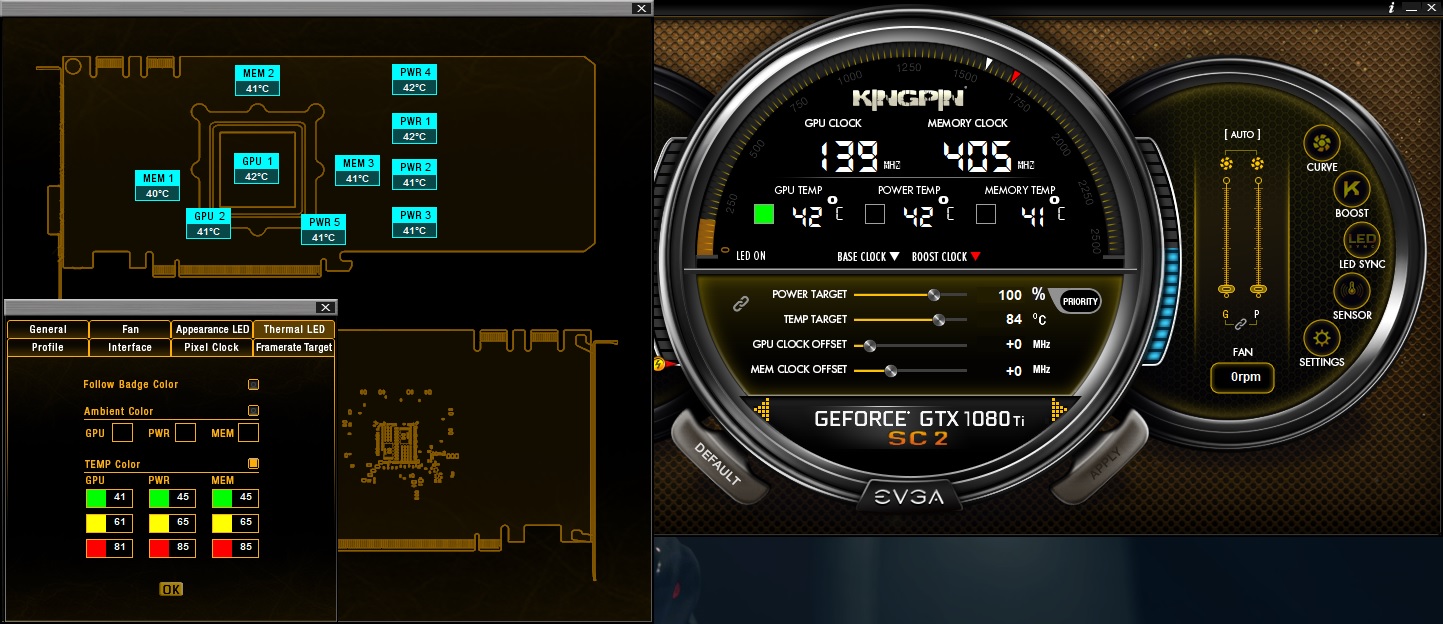
Task: Toggle the [AUTO] fan mode
Action: [1242, 134]
